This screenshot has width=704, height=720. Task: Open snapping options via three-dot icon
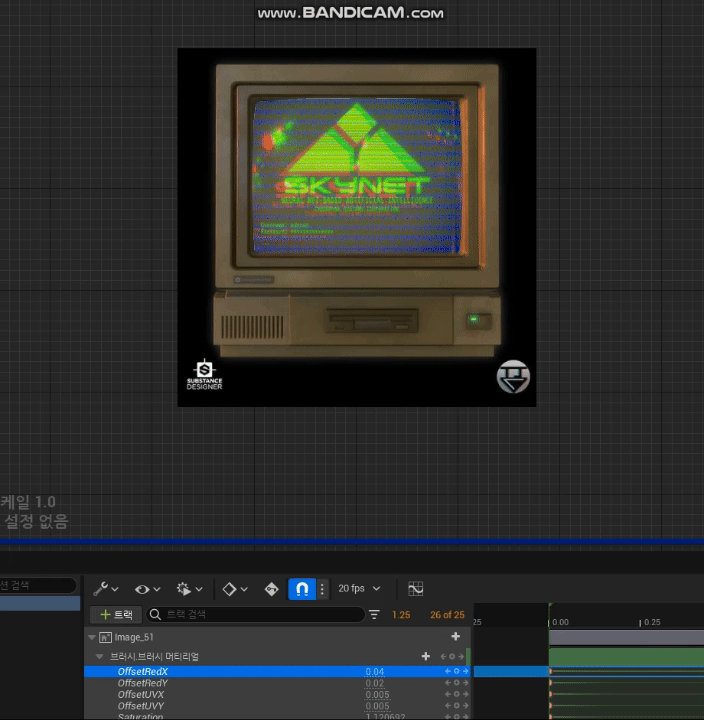322,589
